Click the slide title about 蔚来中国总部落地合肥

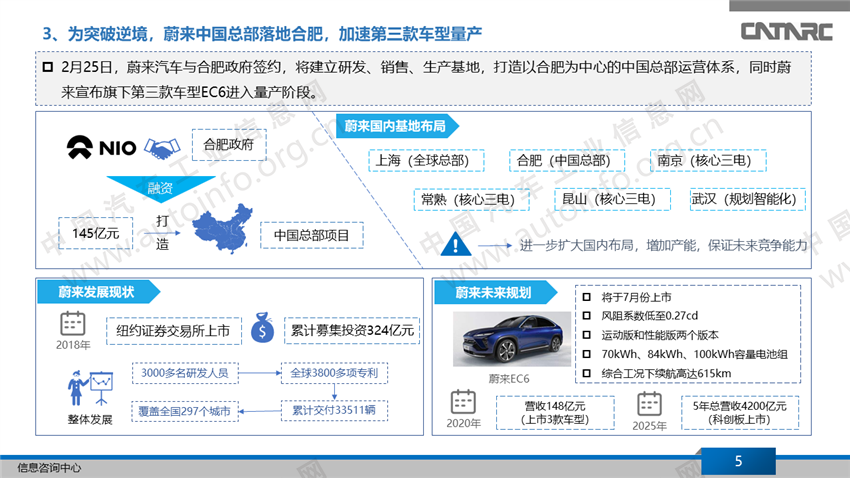point(262,34)
